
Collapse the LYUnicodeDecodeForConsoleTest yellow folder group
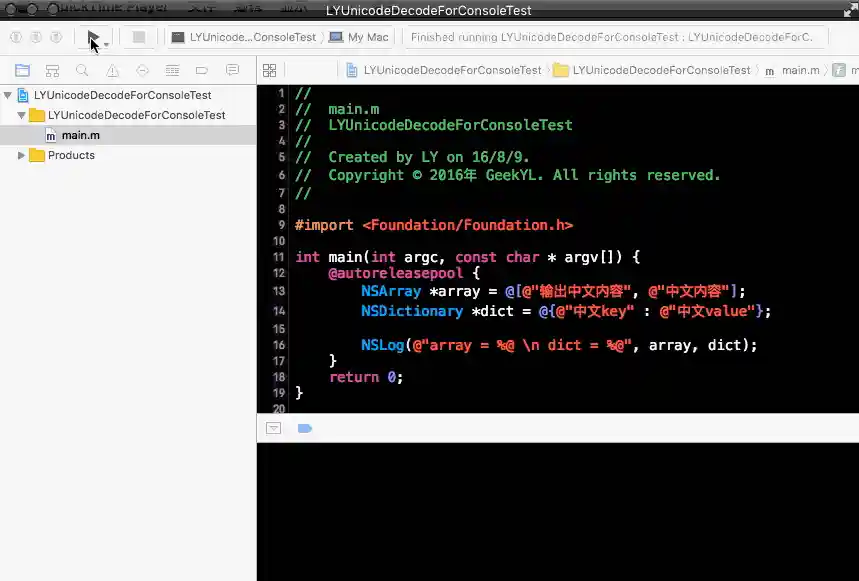pos(21,116)
